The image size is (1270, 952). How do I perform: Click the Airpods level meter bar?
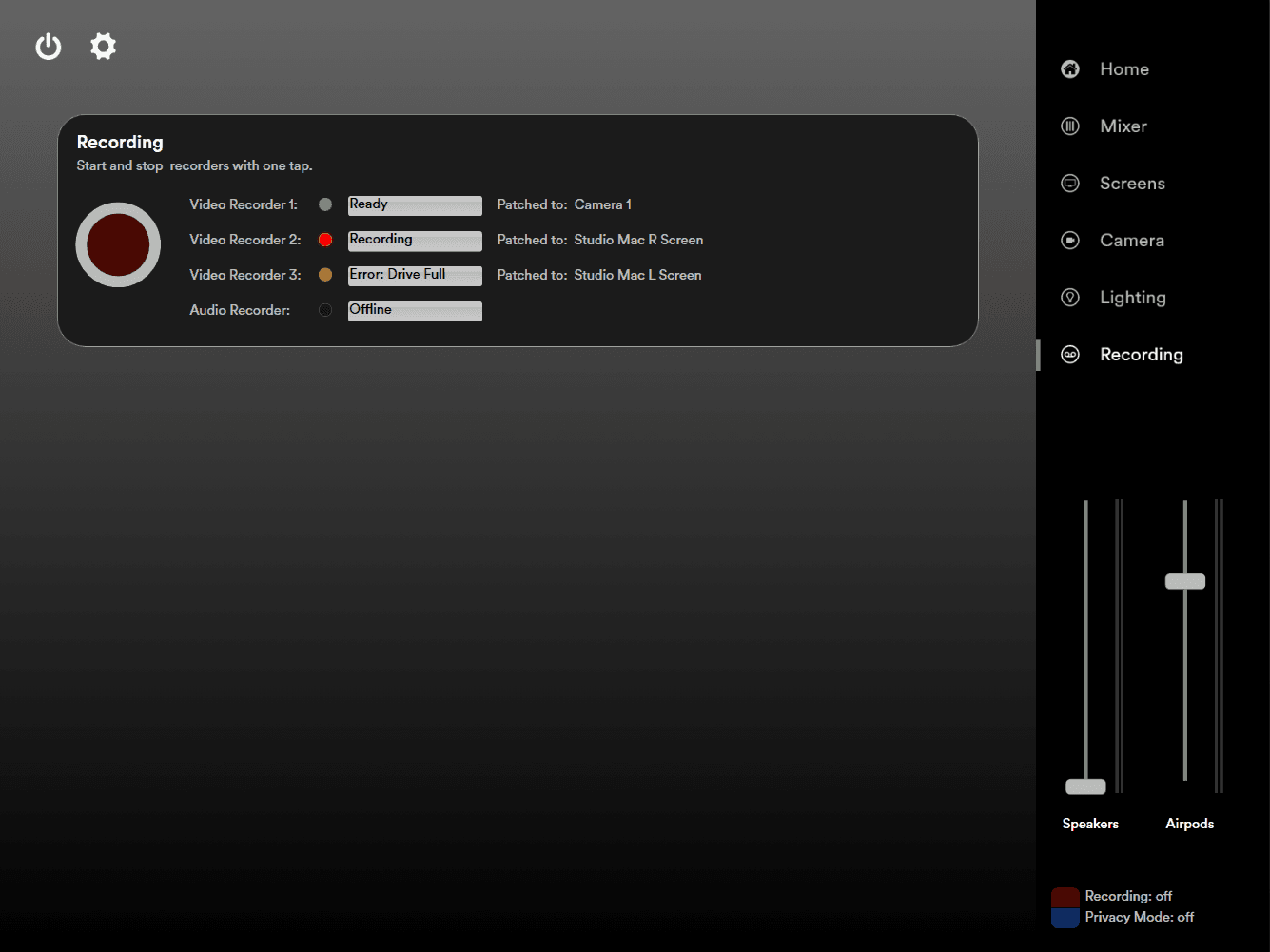click(x=1219, y=646)
